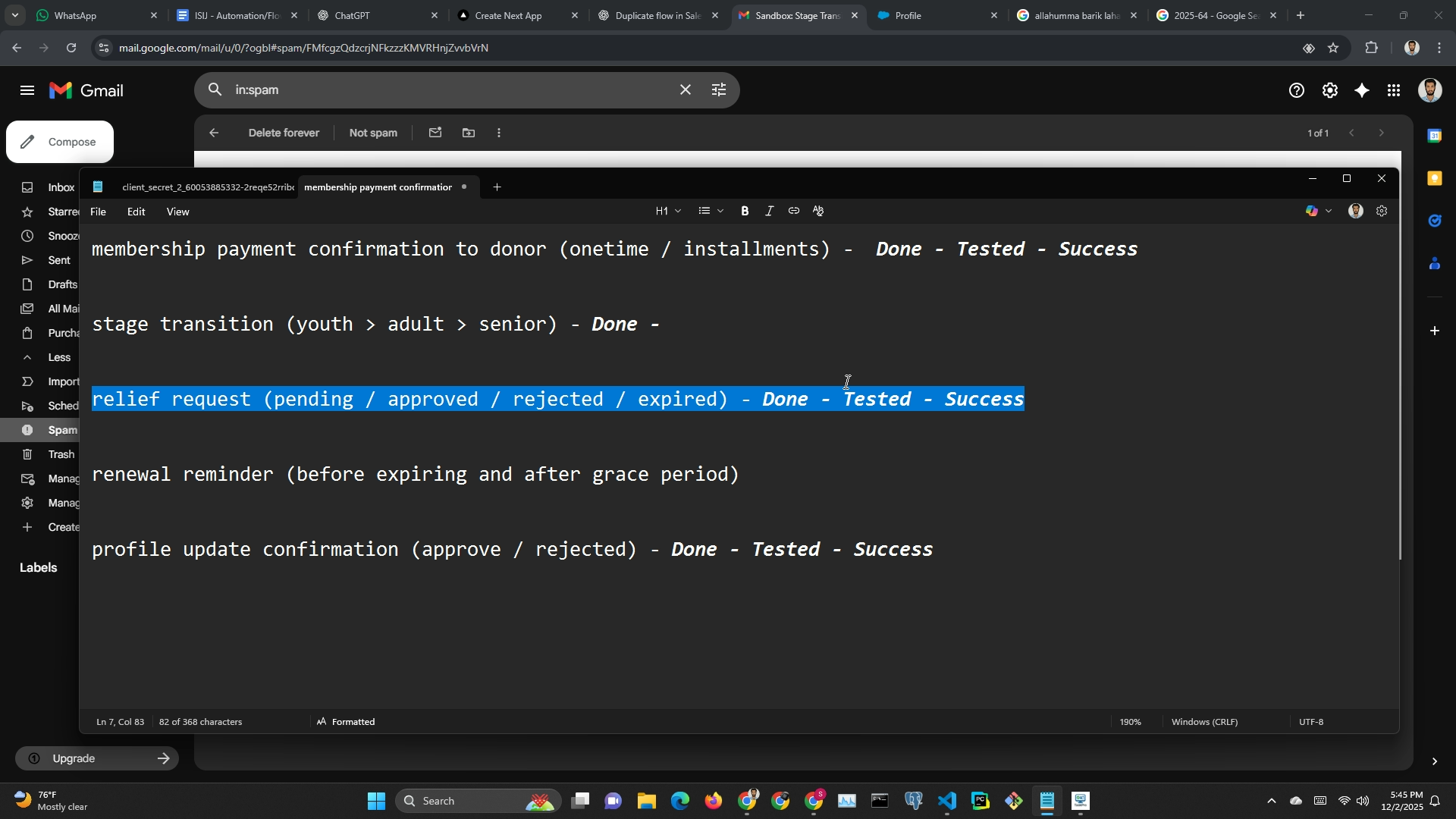
Task: Open Gemini sparkle icon in Gmail header
Action: pos(1362,91)
